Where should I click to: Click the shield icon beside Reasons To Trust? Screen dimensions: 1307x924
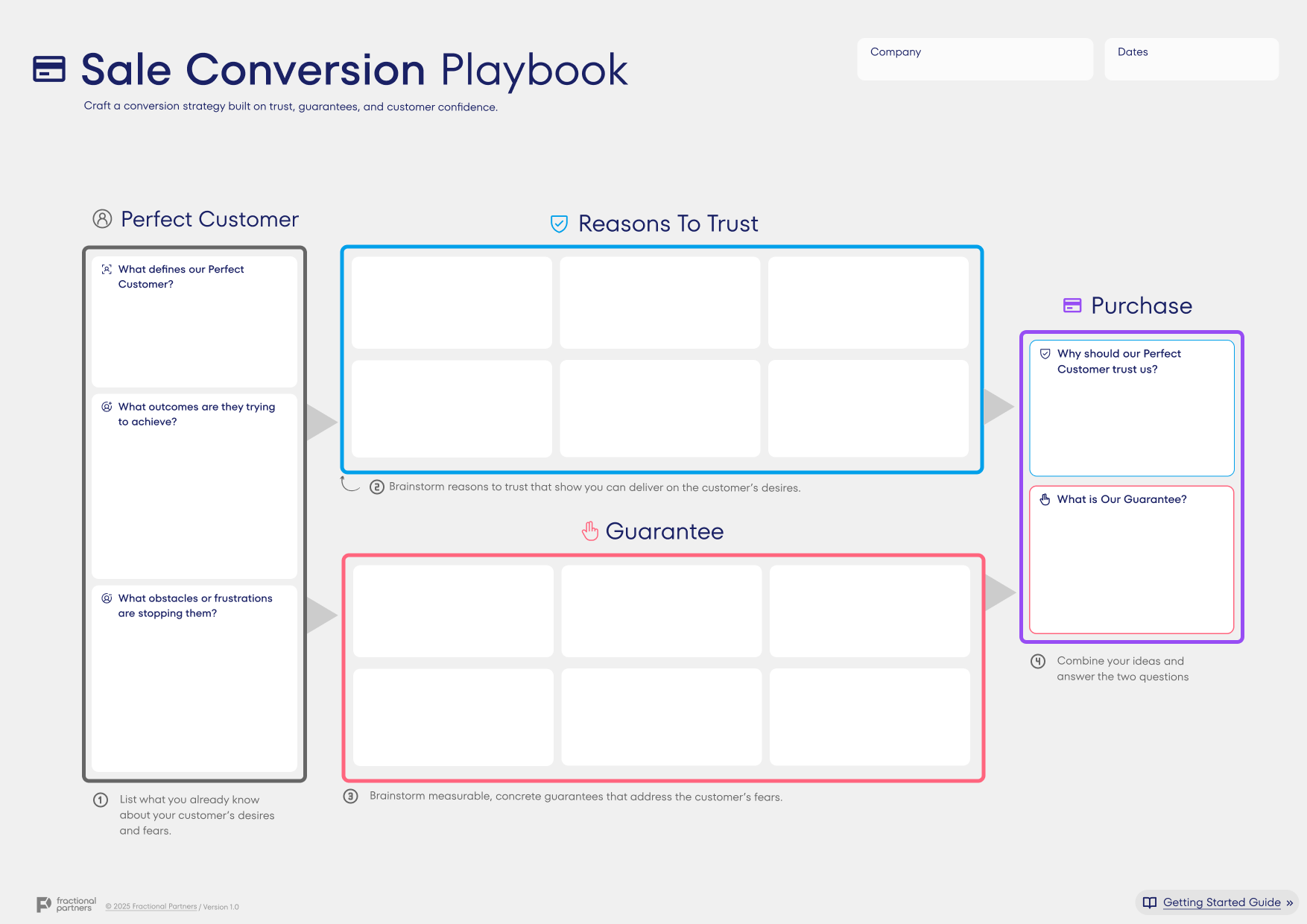[x=559, y=224]
